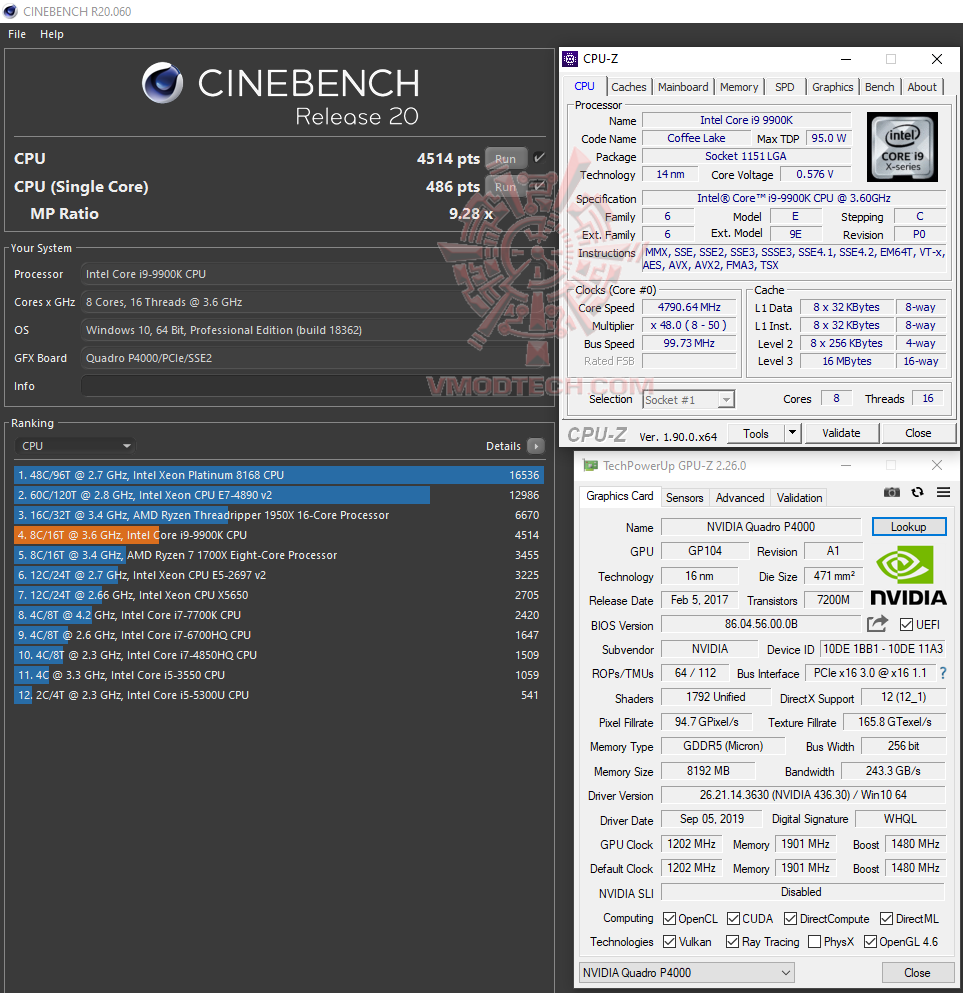Toggle the DirectML checkbox
The height and width of the screenshot is (993, 963).
pos(886,918)
